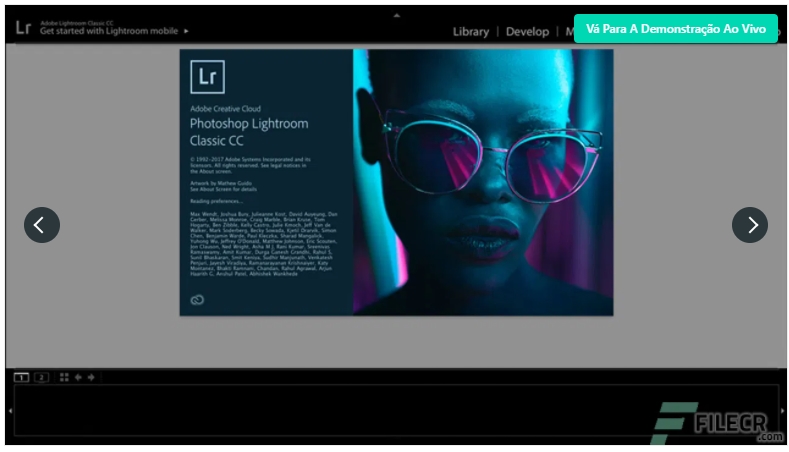Go to the previous slide with the left arrow
This screenshot has height=452, width=789.
click(x=42, y=225)
